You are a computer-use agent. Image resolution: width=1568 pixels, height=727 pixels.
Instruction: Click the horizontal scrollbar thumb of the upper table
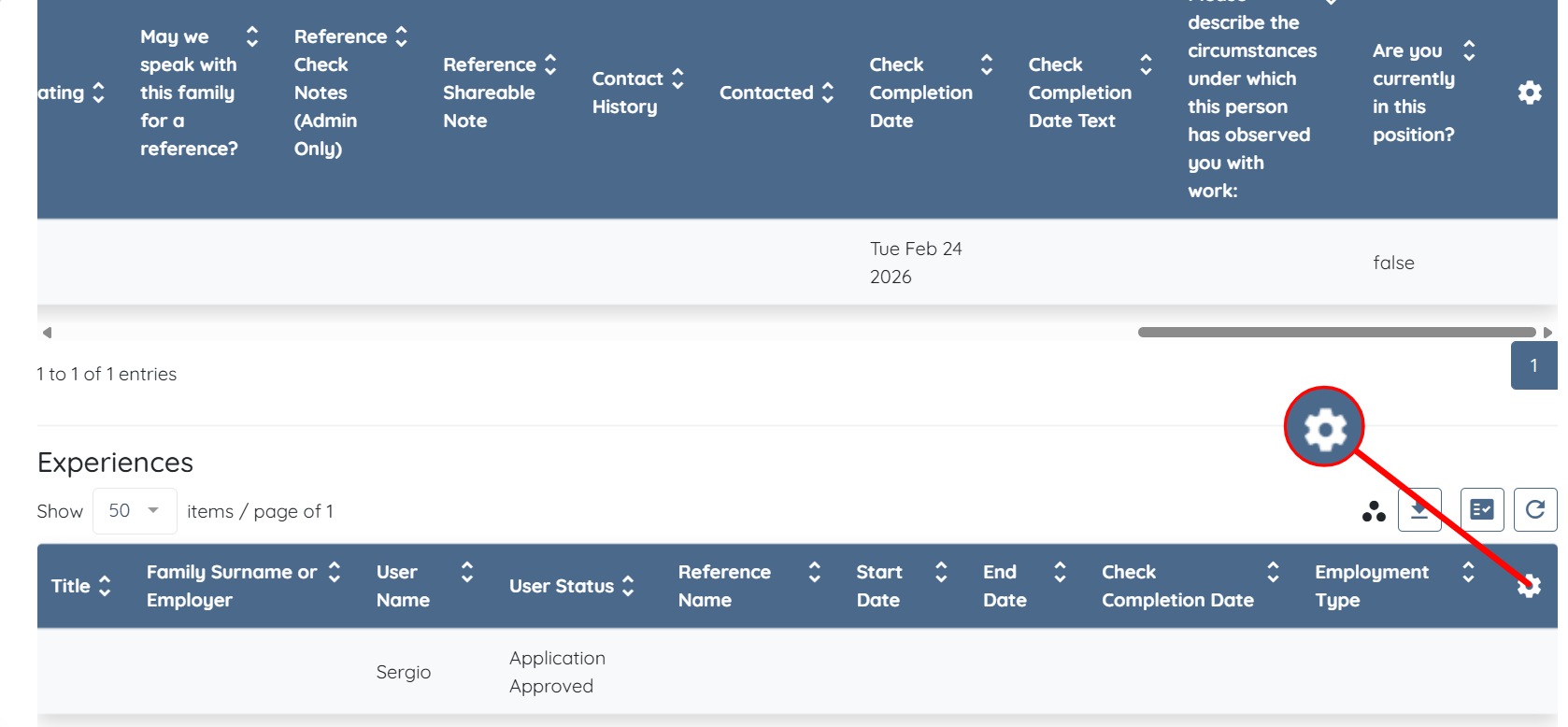click(x=1336, y=333)
